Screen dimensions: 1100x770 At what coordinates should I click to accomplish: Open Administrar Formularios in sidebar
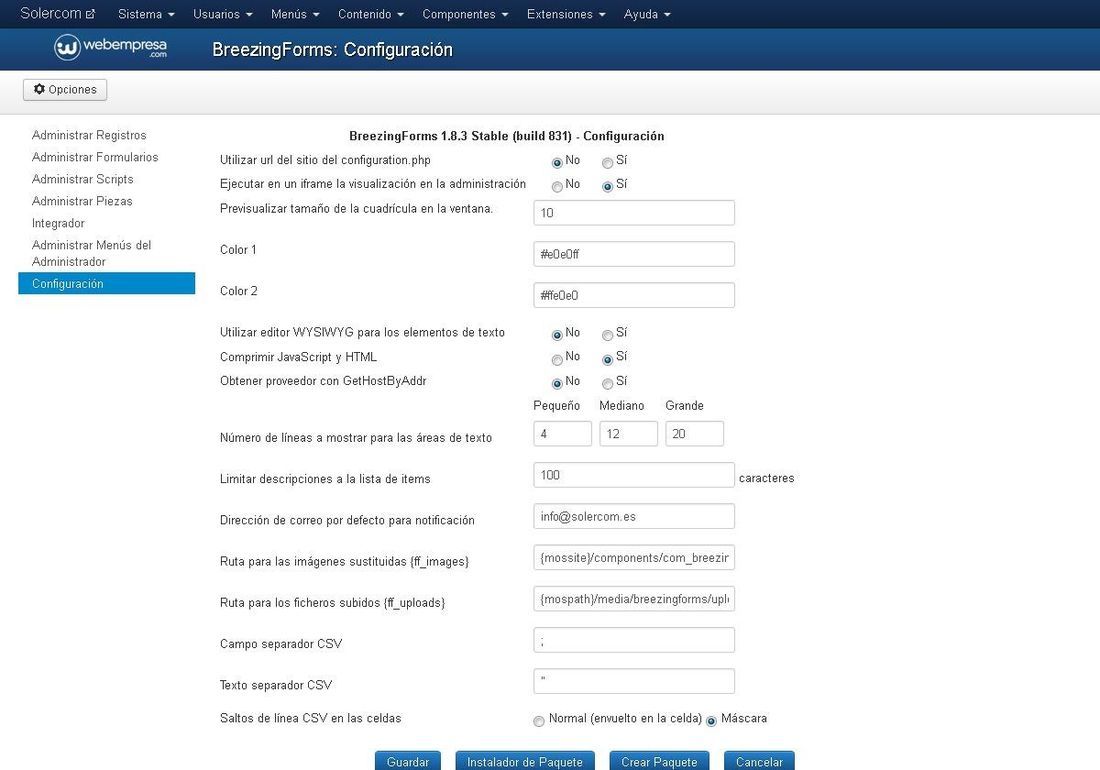95,157
